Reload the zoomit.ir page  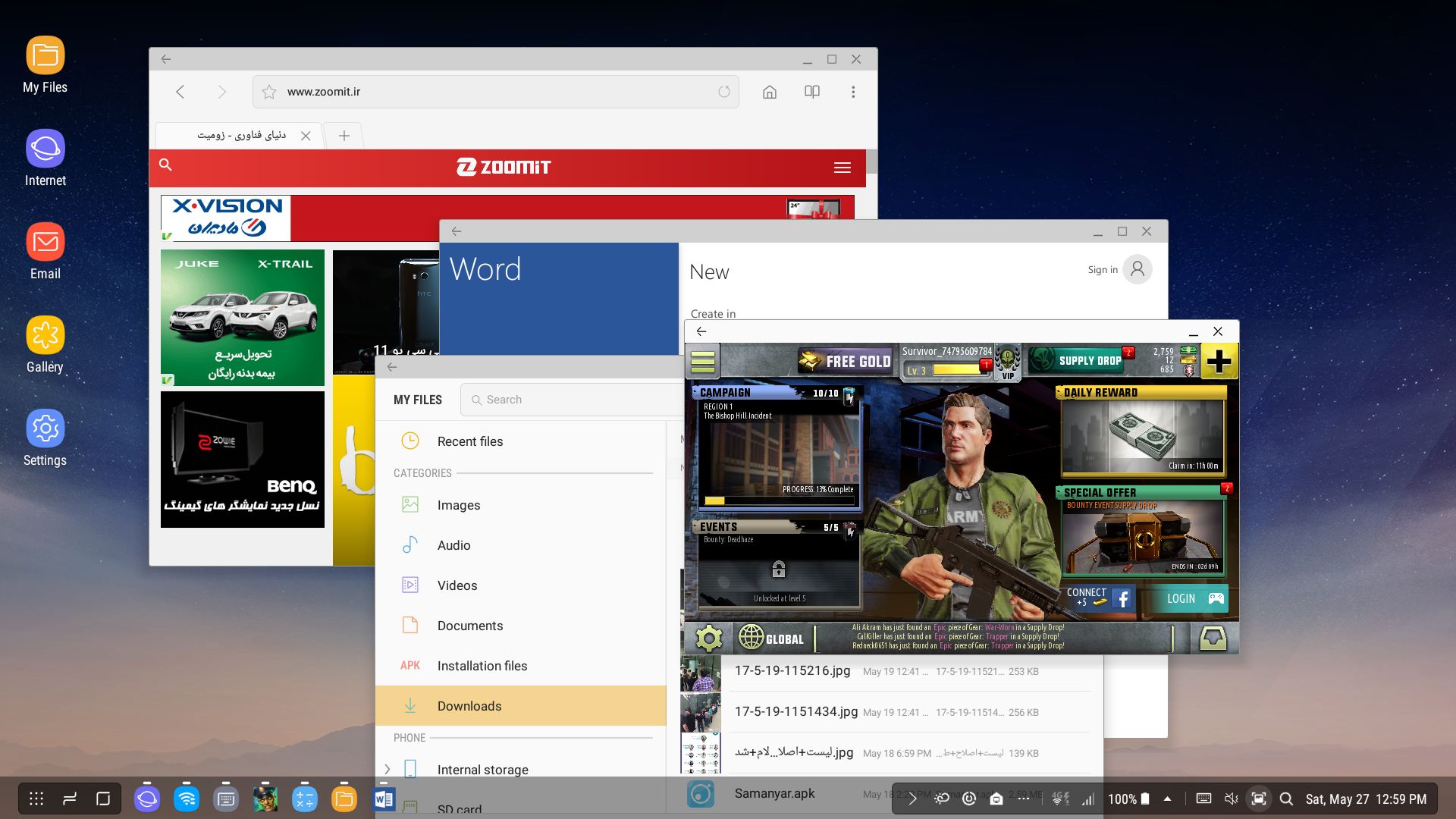coord(724,92)
